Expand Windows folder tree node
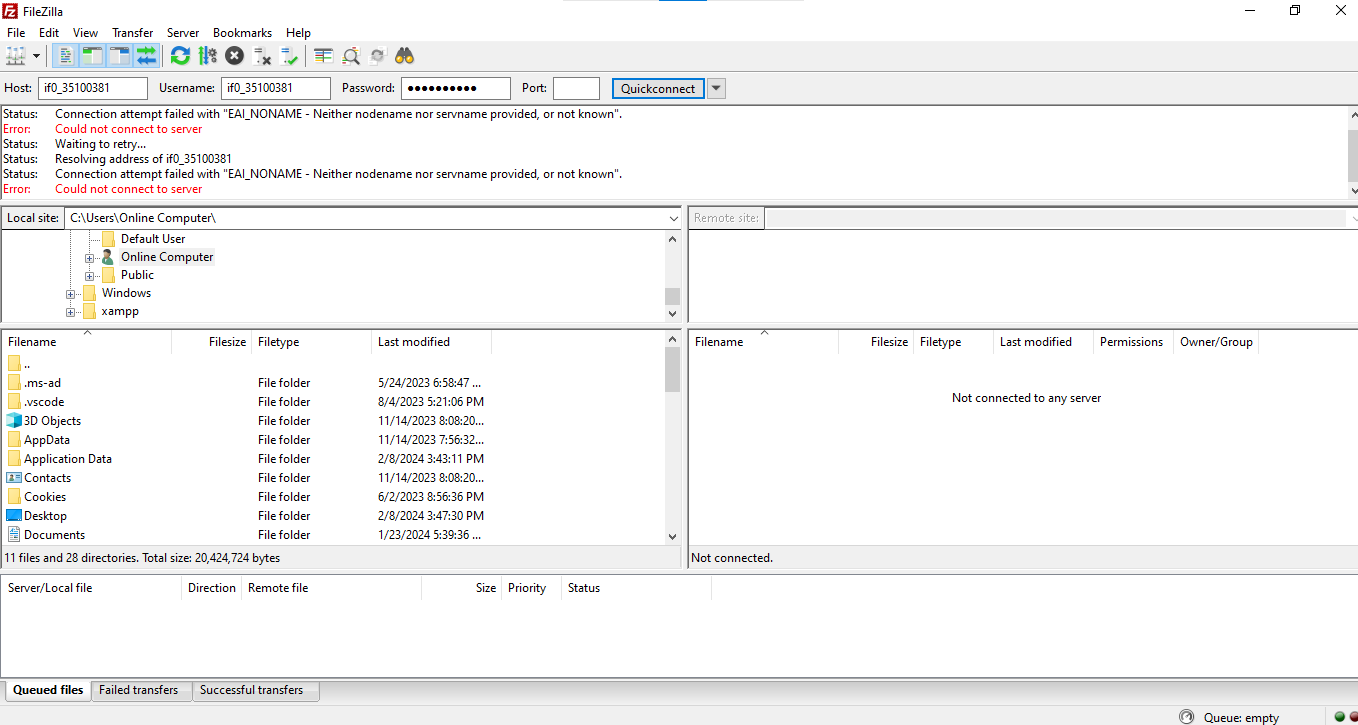1358x725 pixels. click(70, 294)
